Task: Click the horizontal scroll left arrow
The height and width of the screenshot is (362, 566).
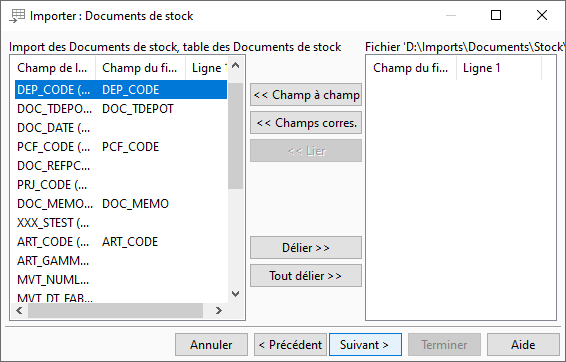Action: [x=19, y=310]
